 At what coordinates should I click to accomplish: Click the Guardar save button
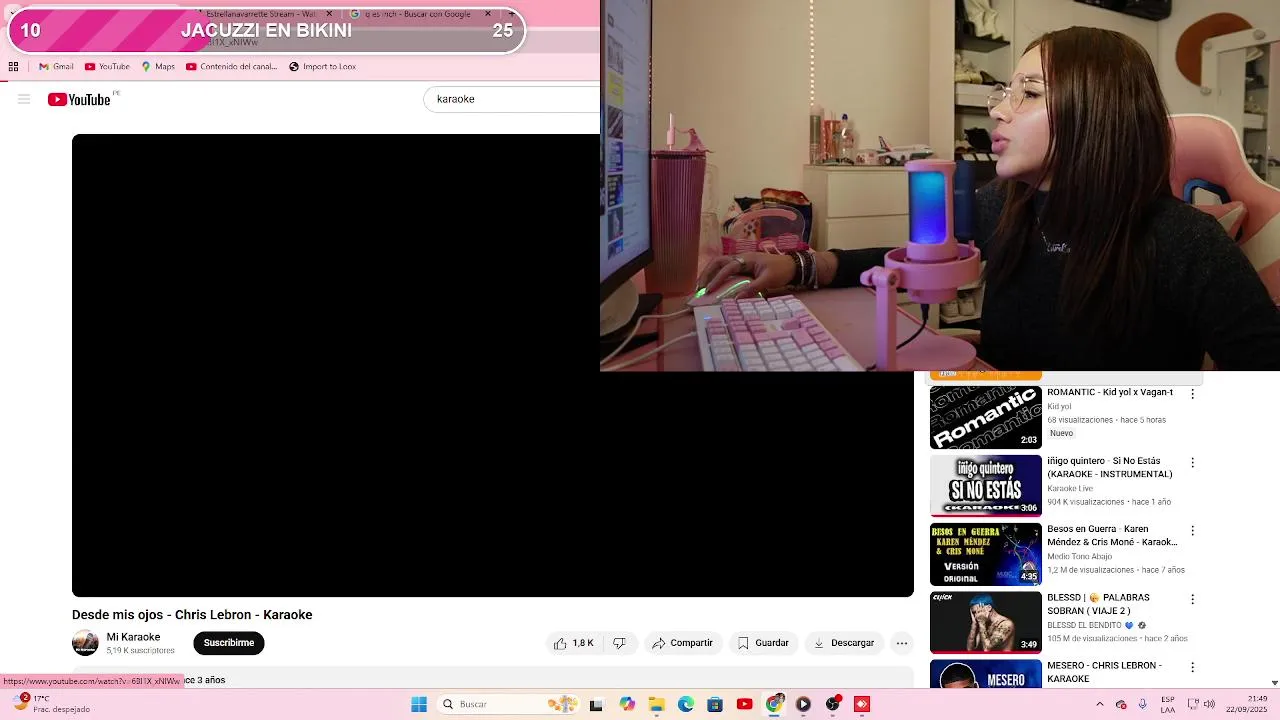(x=763, y=643)
